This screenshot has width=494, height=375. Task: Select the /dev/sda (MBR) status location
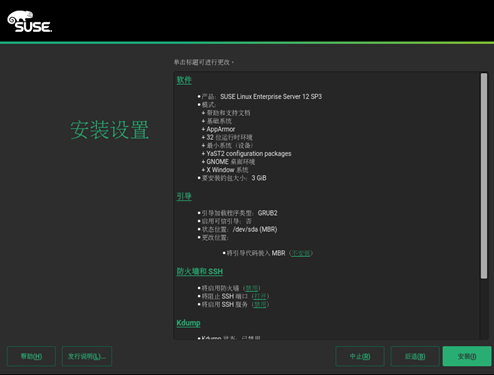point(255,229)
